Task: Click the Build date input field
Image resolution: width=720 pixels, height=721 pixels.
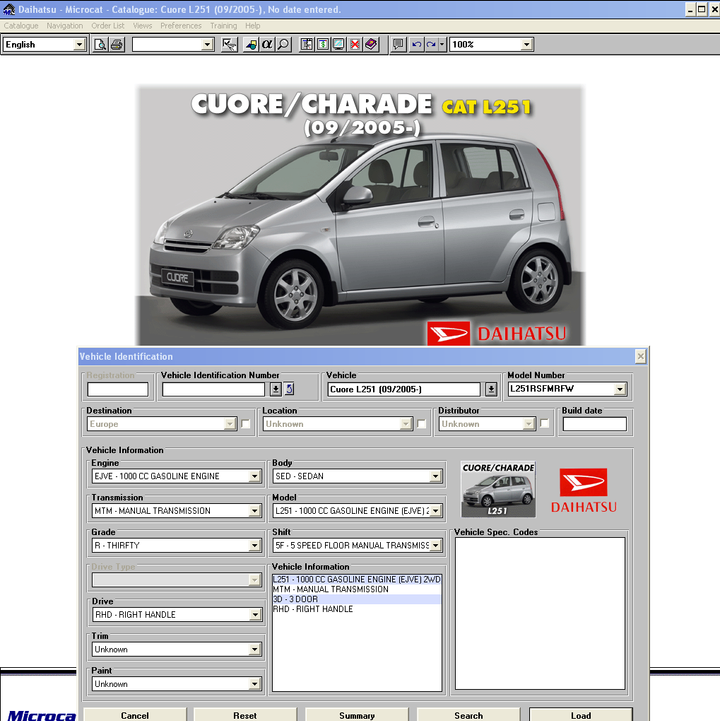Action: click(594, 423)
